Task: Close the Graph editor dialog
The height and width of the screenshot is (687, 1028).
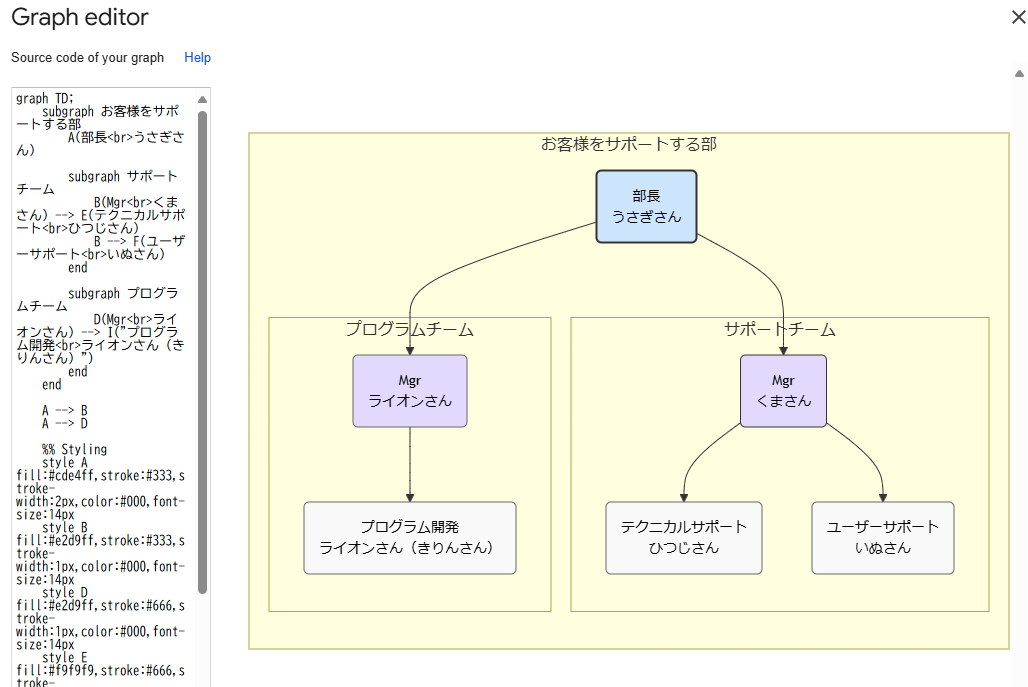Action: click(x=1018, y=17)
